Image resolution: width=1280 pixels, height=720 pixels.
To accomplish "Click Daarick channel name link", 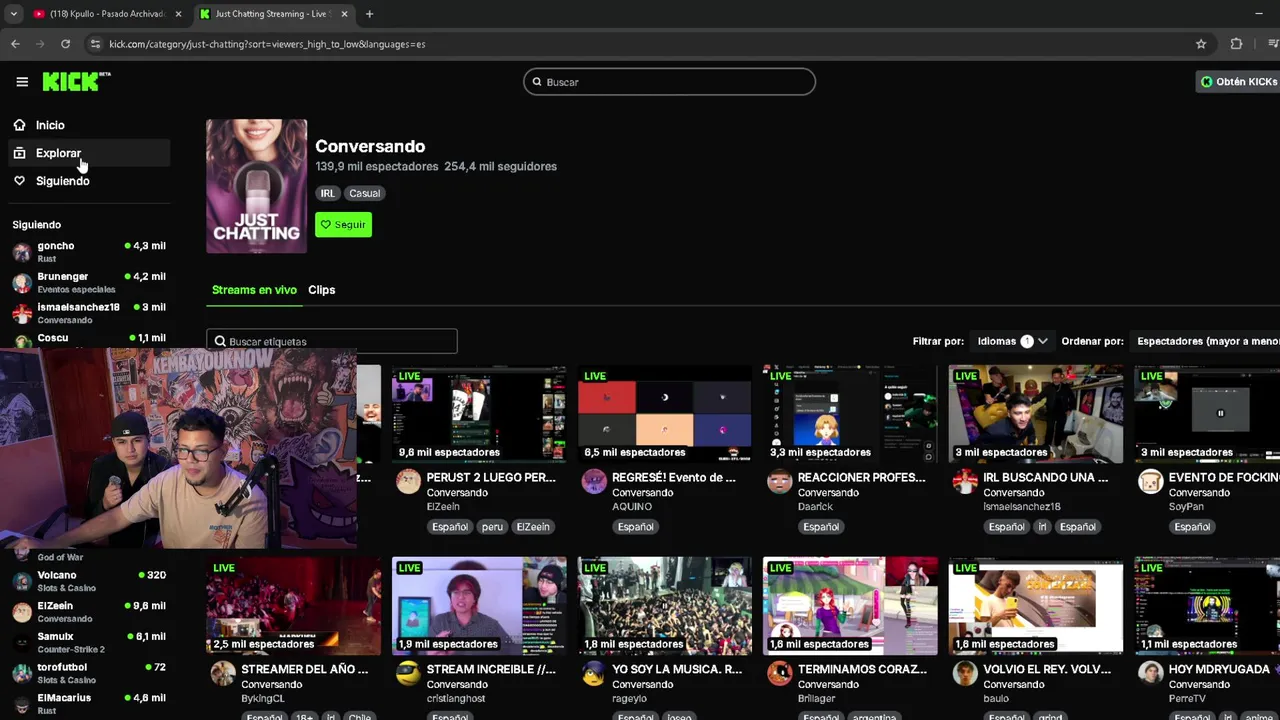I will (815, 507).
